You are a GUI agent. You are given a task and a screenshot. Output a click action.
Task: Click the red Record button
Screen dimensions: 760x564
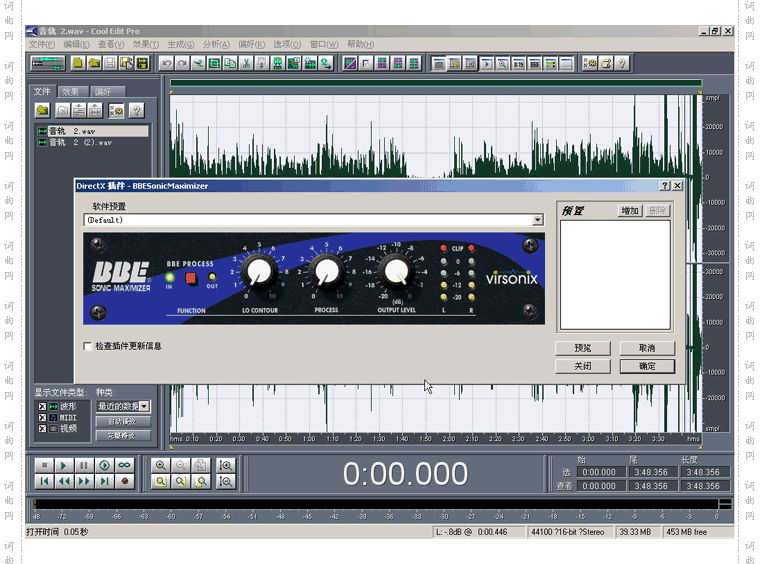click(125, 481)
